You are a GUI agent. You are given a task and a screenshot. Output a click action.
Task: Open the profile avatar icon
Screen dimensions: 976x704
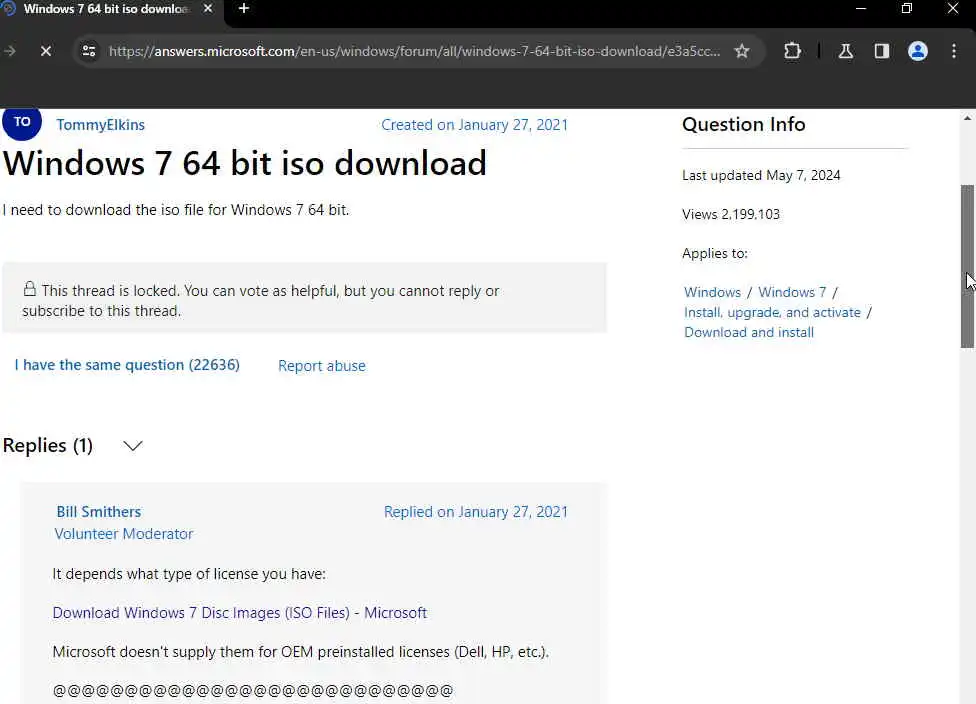coord(917,51)
